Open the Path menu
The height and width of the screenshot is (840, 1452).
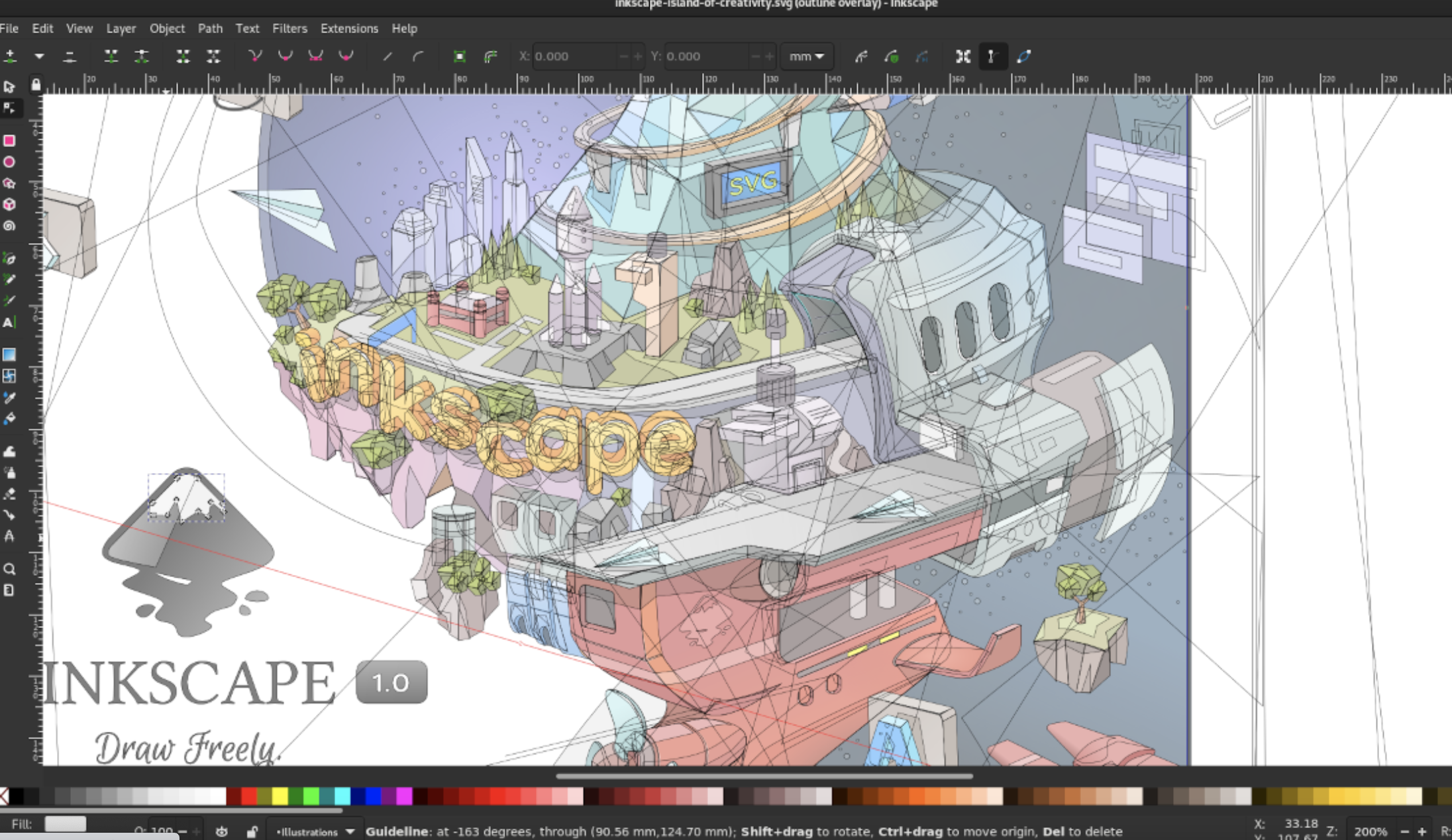point(210,28)
